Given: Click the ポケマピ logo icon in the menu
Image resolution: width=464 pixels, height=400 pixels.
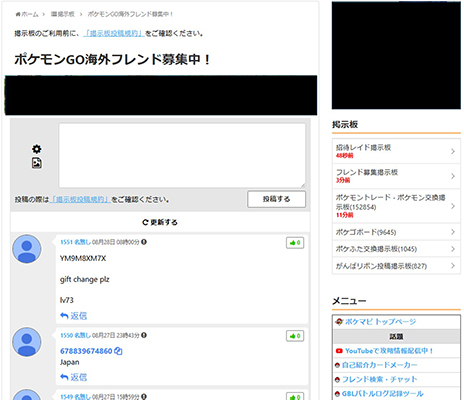Looking at the screenshot, I should click(339, 322).
